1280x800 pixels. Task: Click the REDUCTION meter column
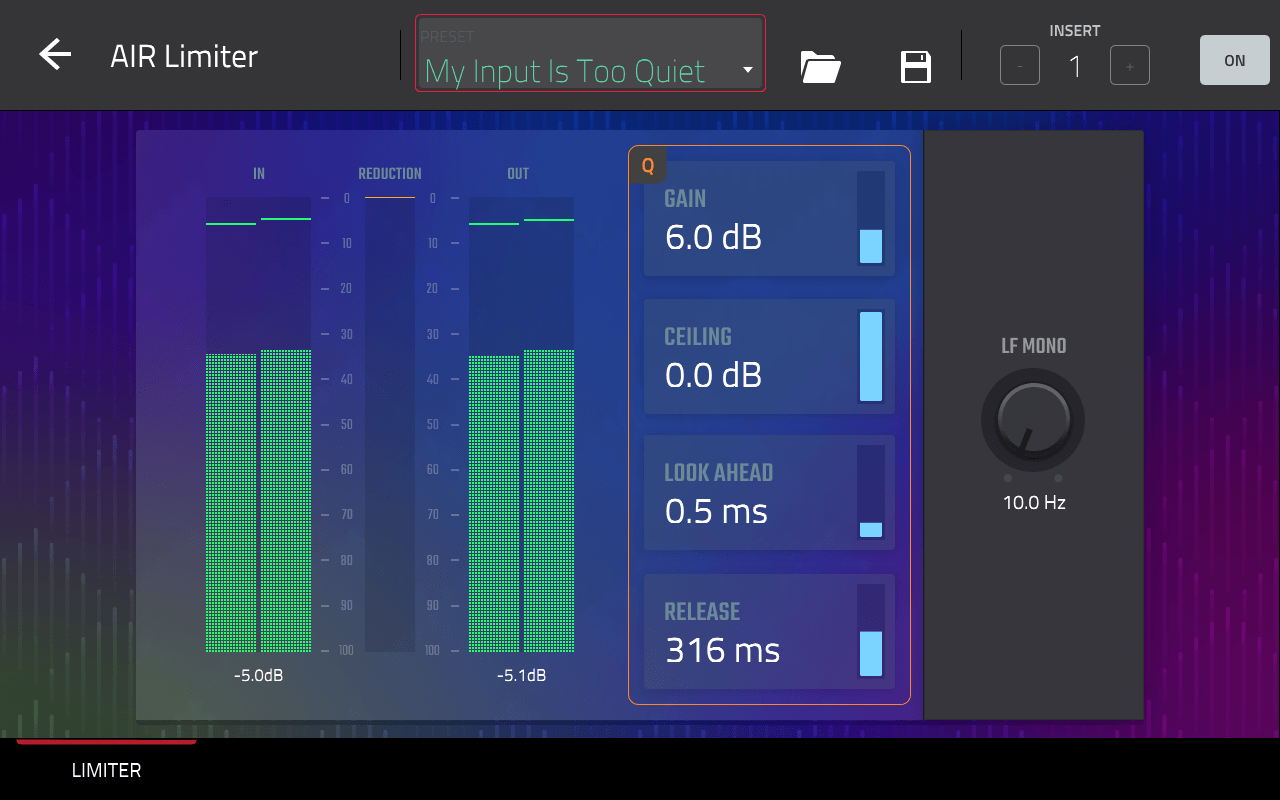coord(390,425)
